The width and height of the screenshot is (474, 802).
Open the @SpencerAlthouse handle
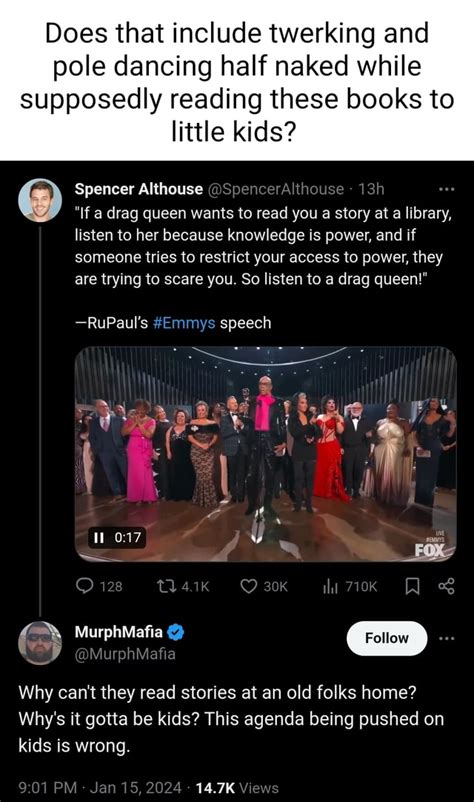276,189
